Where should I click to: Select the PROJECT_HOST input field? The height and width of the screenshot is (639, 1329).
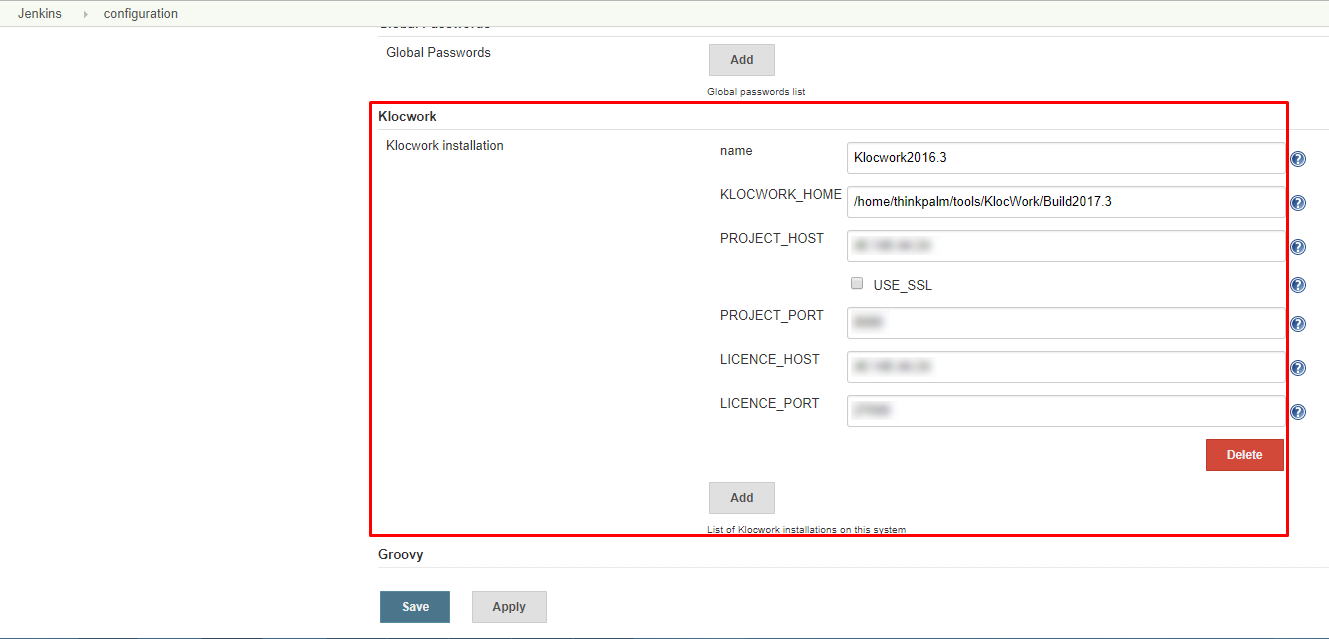coord(1066,246)
